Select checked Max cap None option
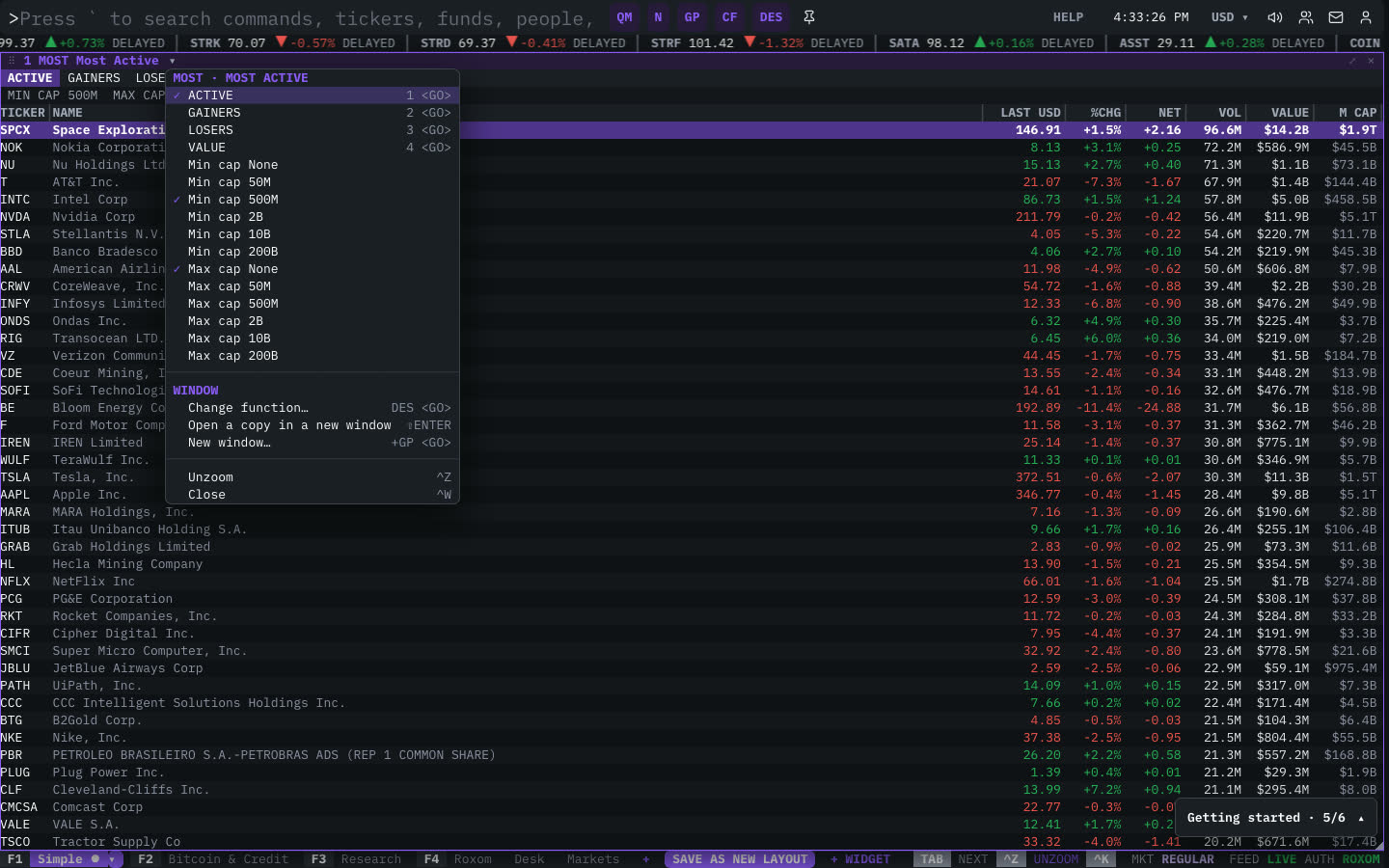This screenshot has height=868, width=1389. point(313,269)
